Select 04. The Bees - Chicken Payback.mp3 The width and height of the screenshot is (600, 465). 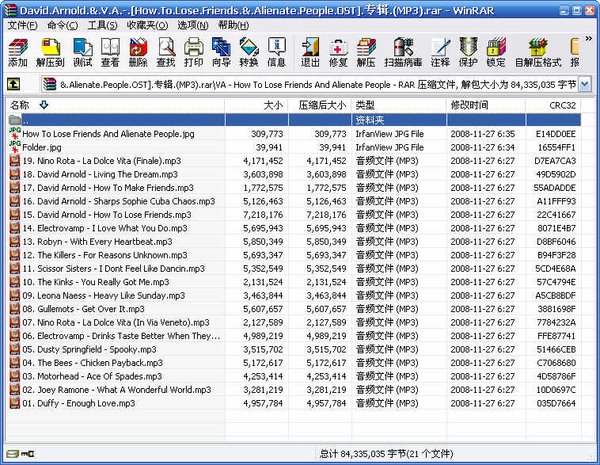(x=293, y=362)
